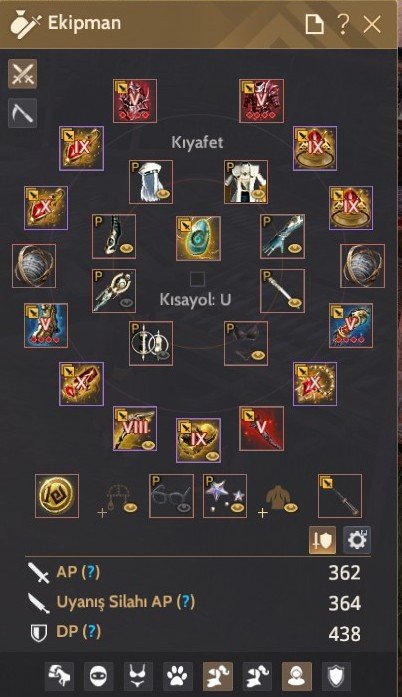Toggle the paw pet visibility icon
The height and width of the screenshot is (697, 402).
pos(178,677)
